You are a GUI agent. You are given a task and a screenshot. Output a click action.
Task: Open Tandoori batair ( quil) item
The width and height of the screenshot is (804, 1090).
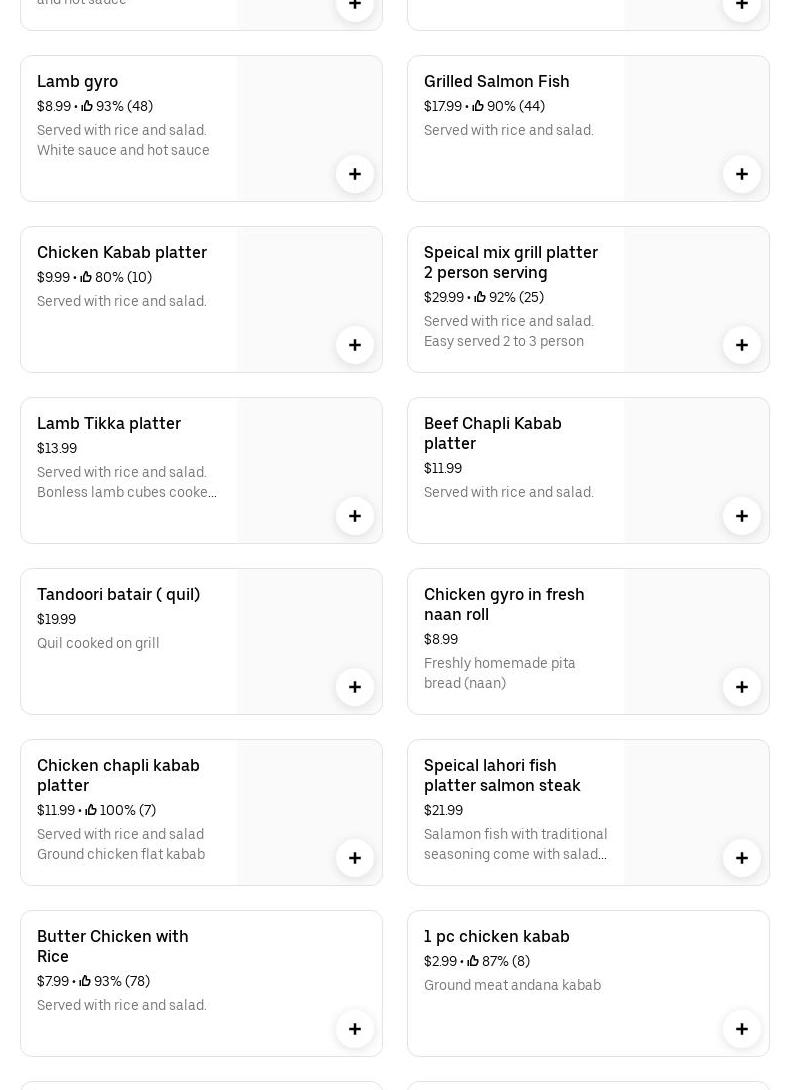point(118,595)
